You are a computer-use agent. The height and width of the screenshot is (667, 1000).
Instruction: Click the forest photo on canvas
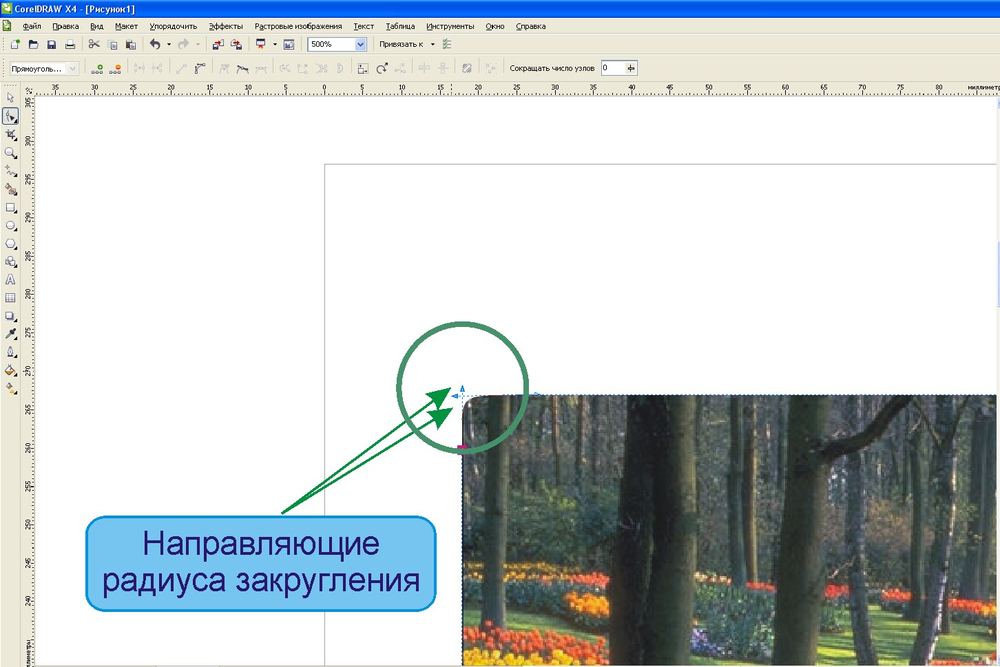[x=729, y=530]
